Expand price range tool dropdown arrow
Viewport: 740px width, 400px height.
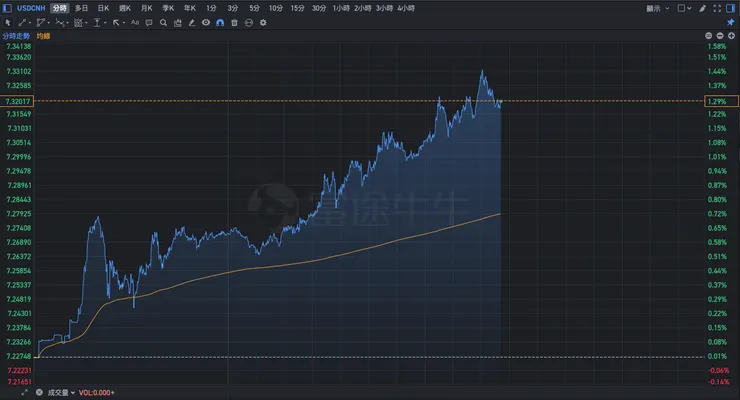104,23
